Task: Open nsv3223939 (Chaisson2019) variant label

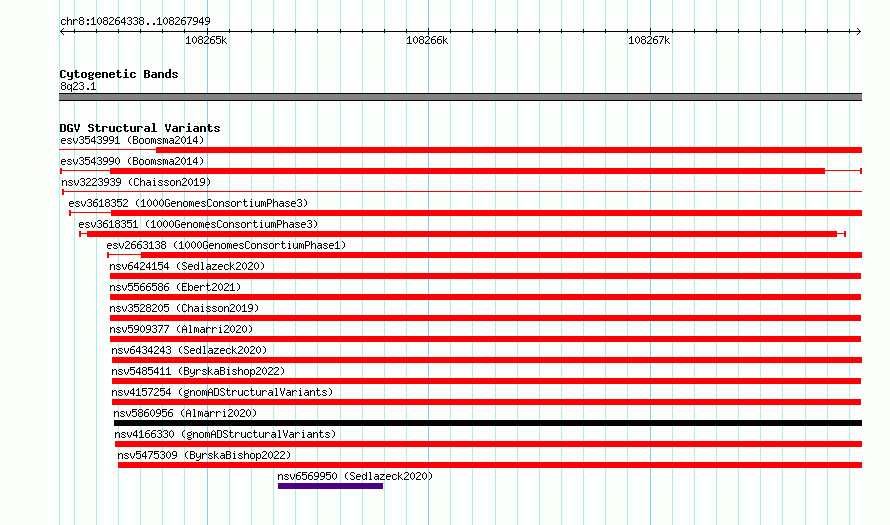Action: (x=136, y=182)
